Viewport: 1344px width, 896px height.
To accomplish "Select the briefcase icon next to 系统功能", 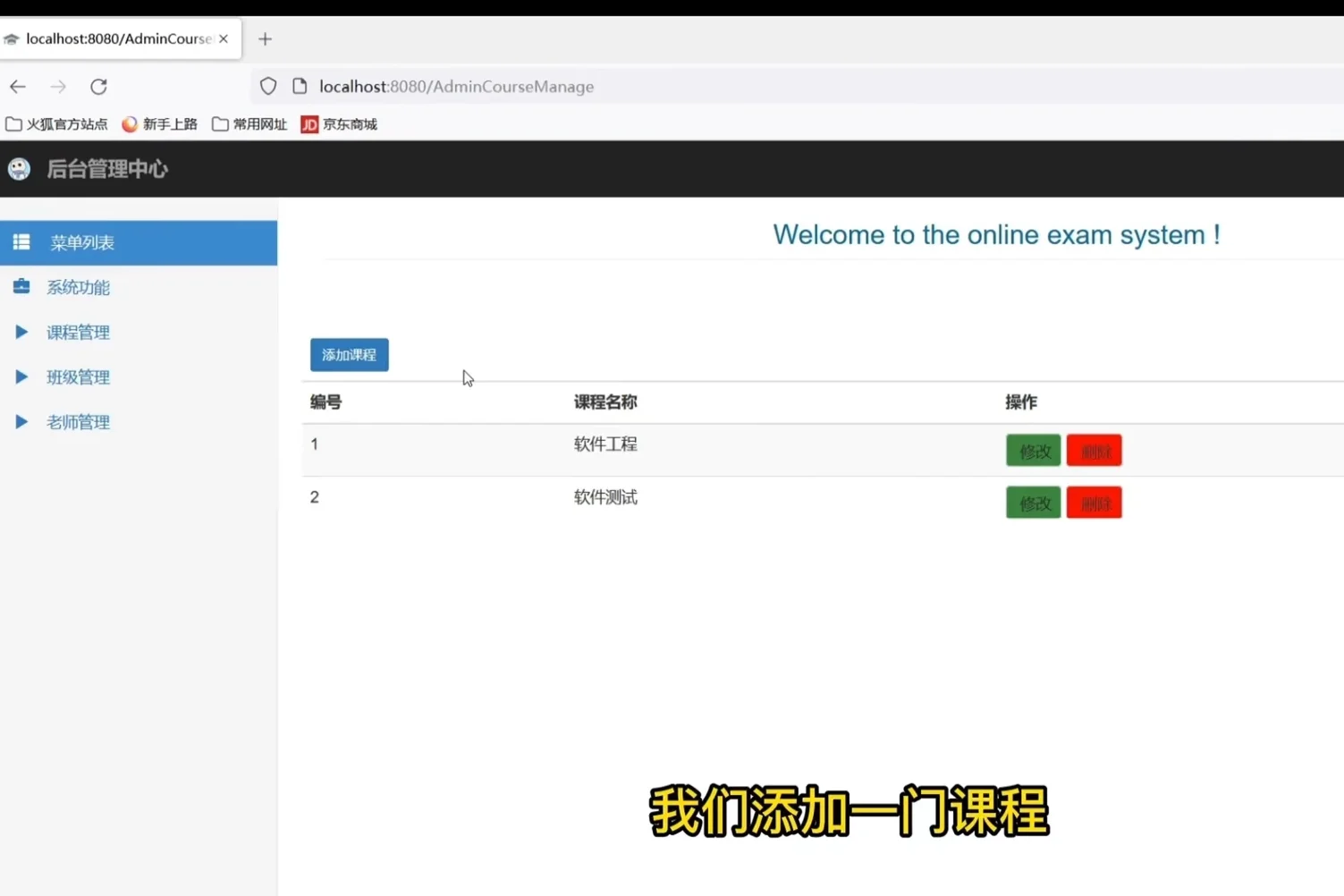I will [21, 286].
